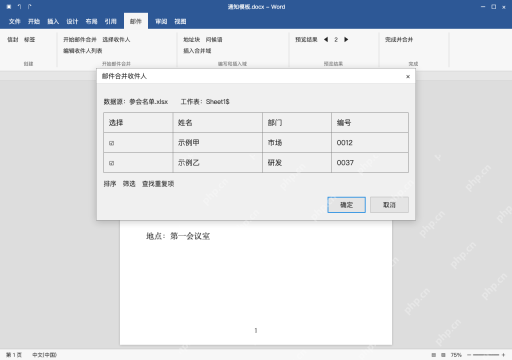The image size is (512, 360).
Task: Go to next preview record arrow
Action: point(346,40)
